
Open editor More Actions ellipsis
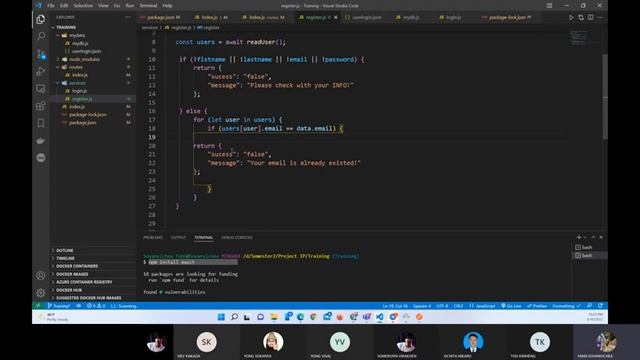coord(600,18)
